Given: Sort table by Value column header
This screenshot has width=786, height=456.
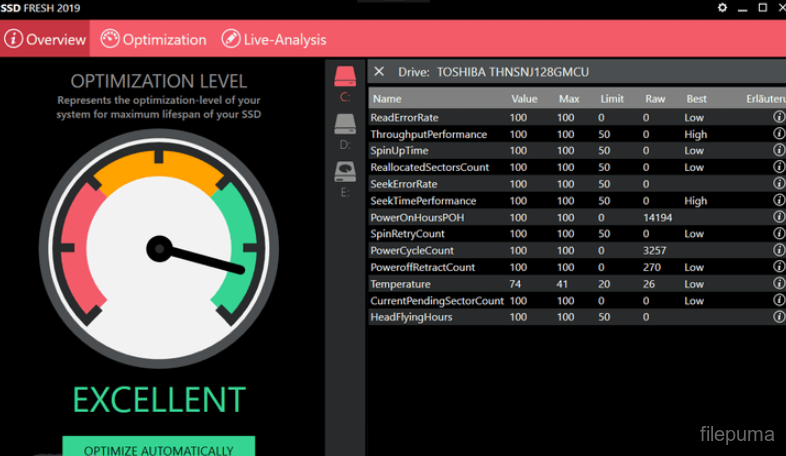Looking at the screenshot, I should [524, 99].
